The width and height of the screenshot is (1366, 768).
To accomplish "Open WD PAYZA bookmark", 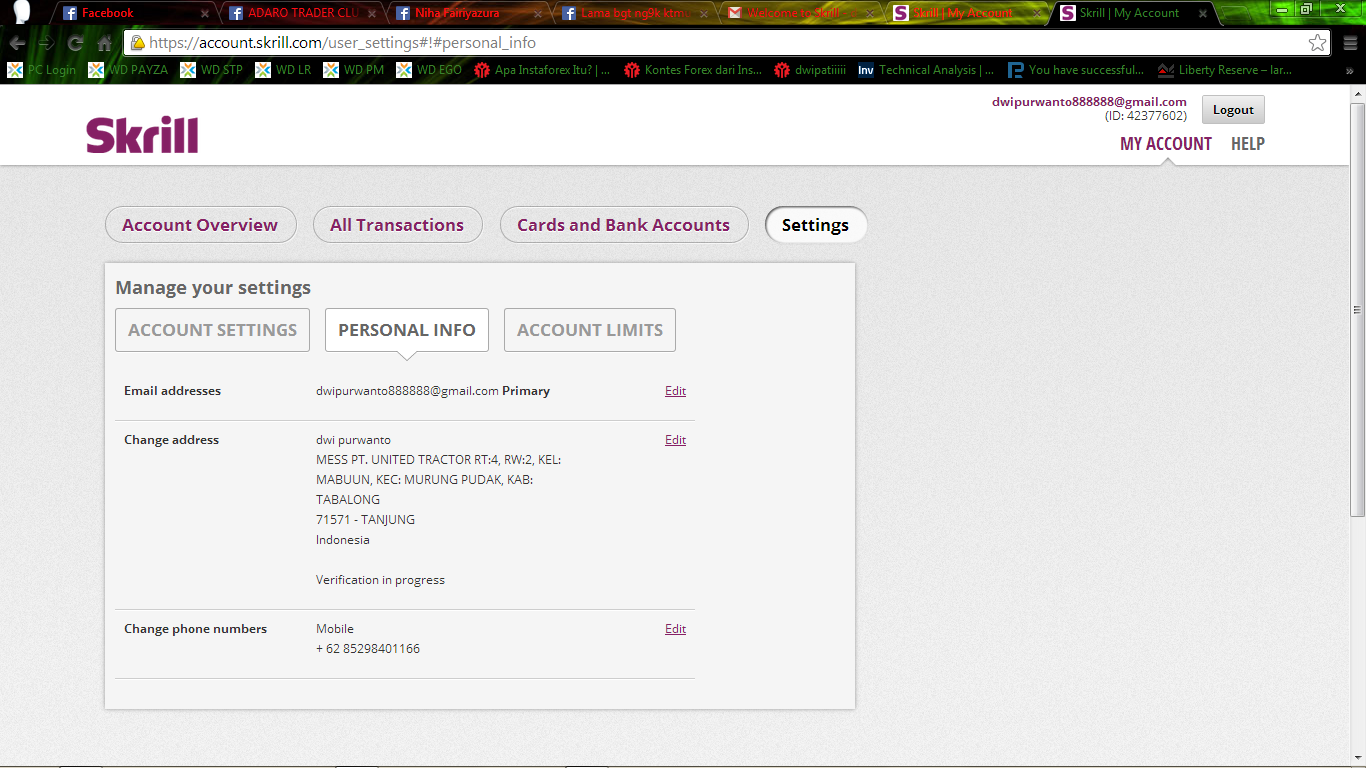I will click(x=128, y=70).
